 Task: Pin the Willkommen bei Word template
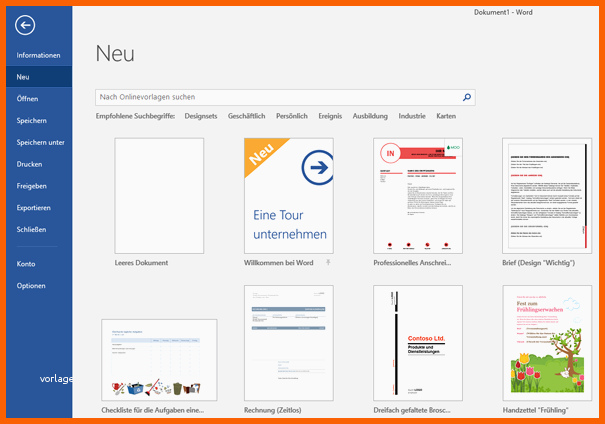tap(328, 263)
